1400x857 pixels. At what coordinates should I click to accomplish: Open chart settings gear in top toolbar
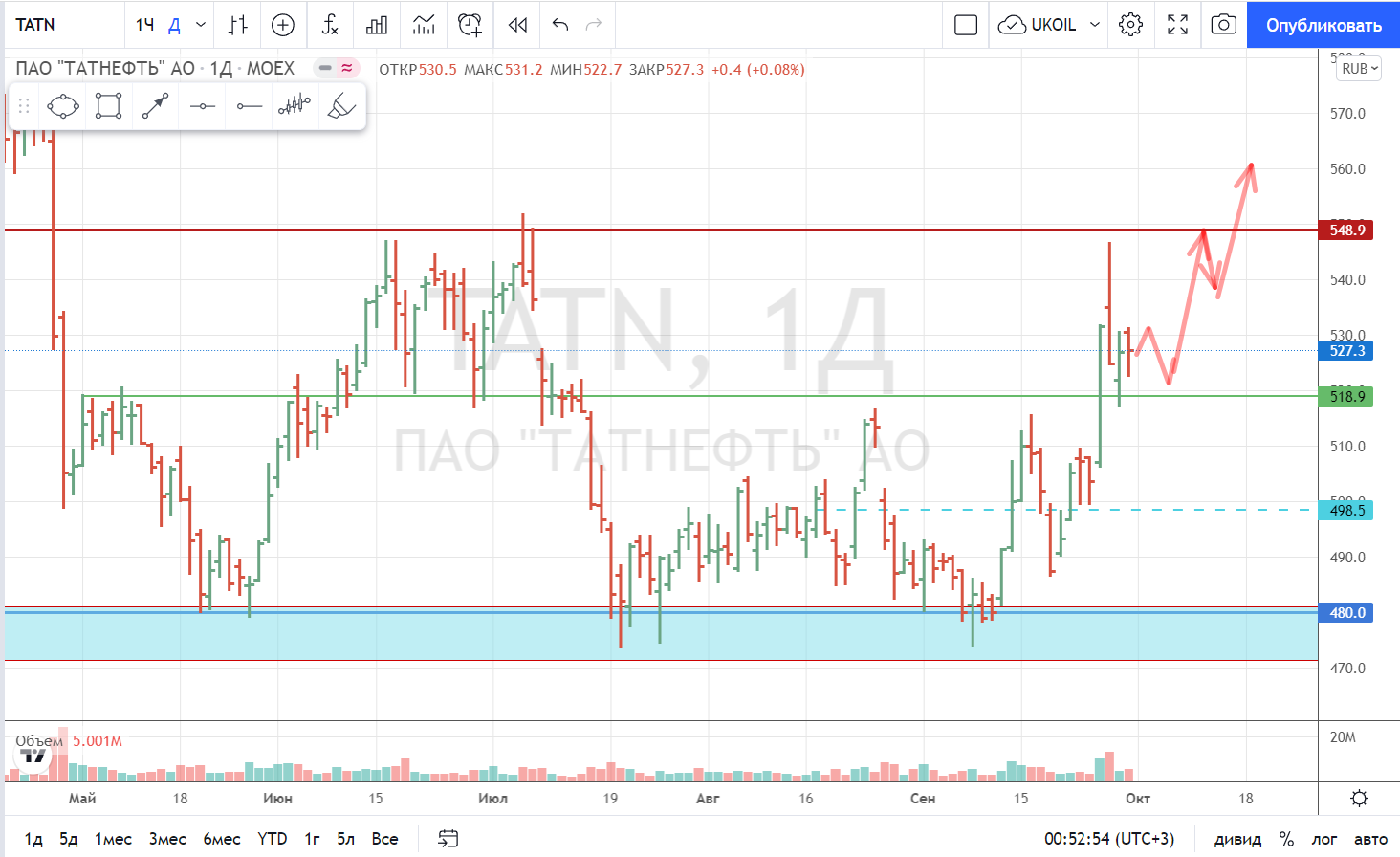pyautogui.click(x=1130, y=25)
